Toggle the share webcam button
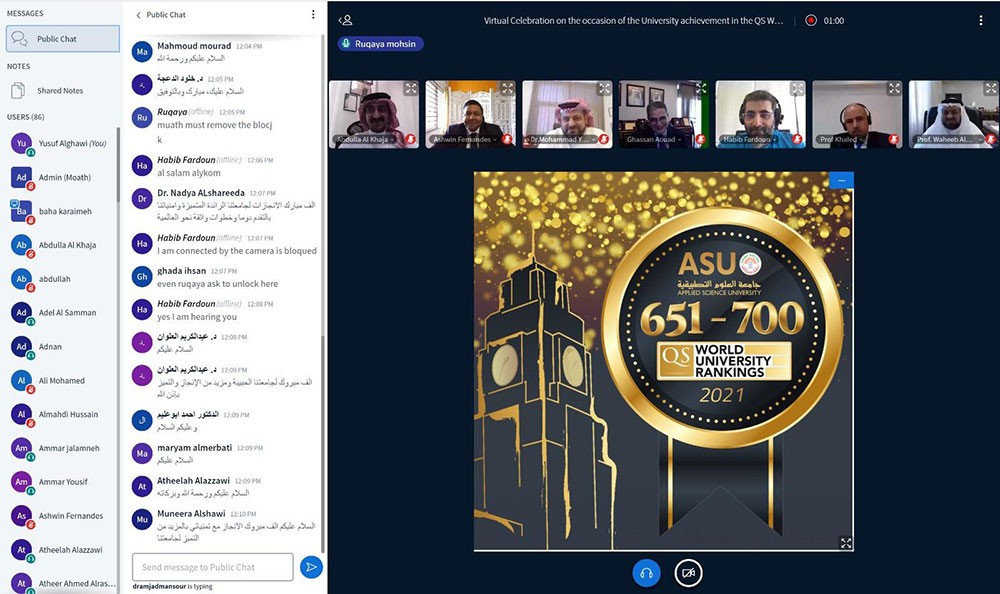The image size is (1000, 594). click(688, 573)
